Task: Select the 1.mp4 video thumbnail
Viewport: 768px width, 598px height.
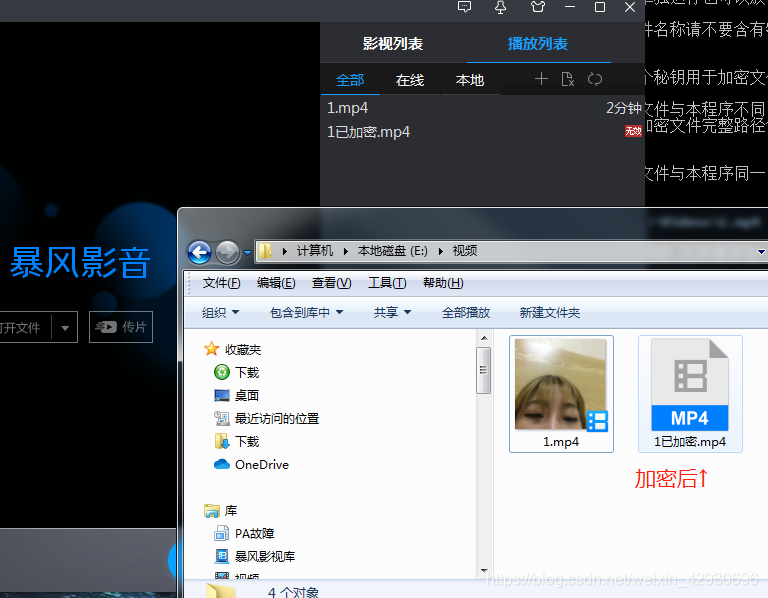Action: coord(560,384)
